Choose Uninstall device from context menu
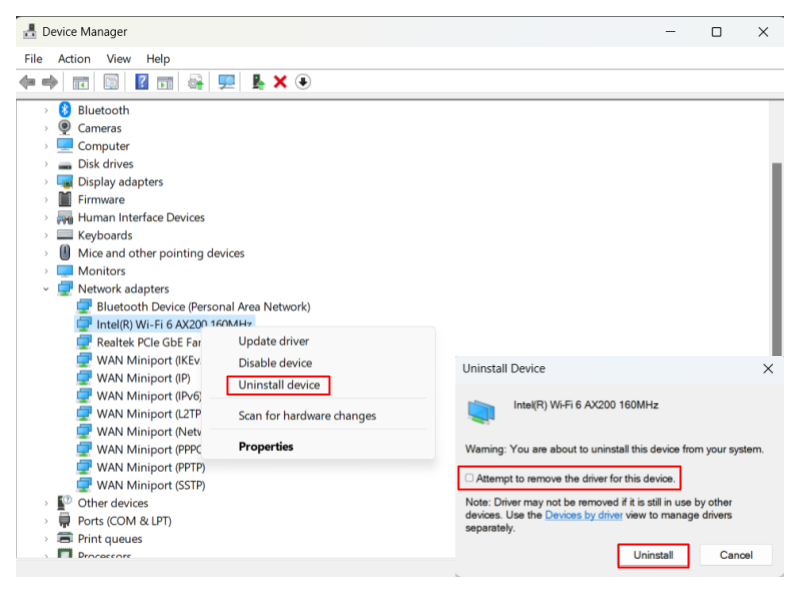This screenshot has height=600, width=800. (279, 385)
